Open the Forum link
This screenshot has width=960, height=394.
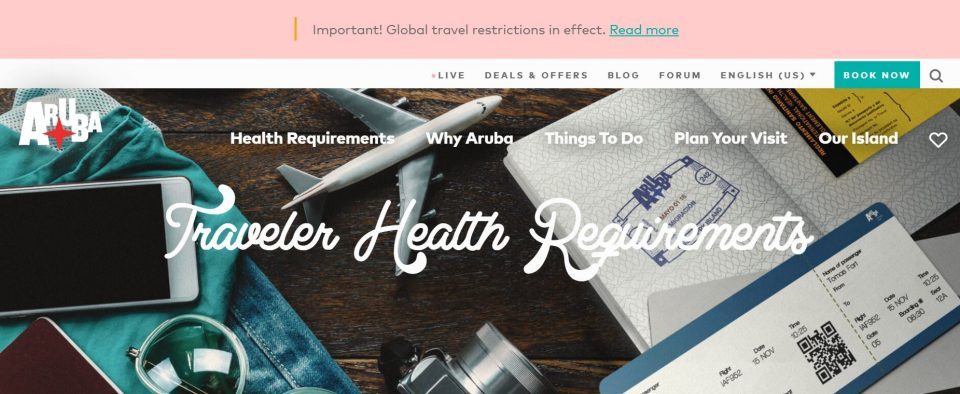coord(680,75)
